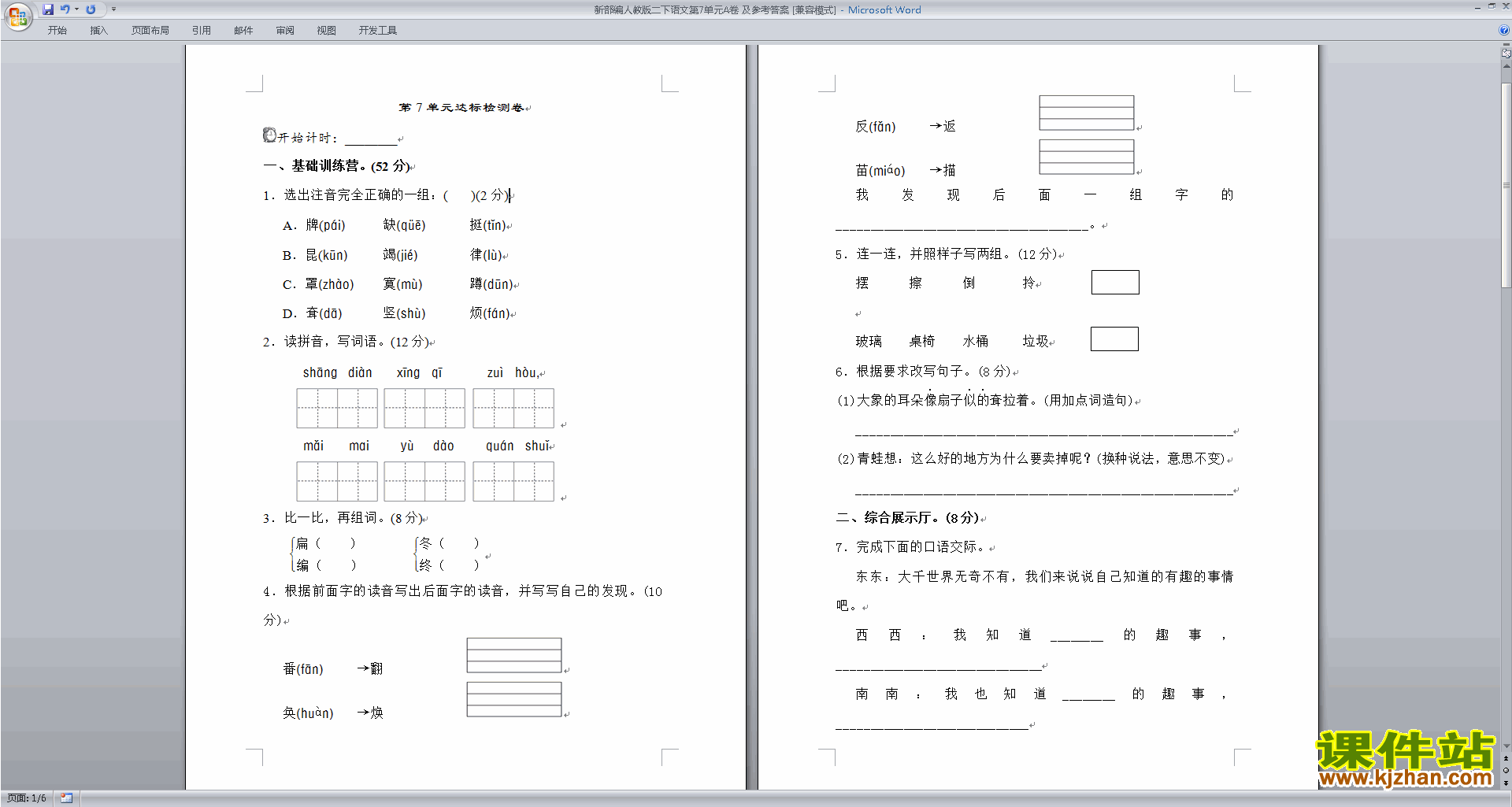Image resolution: width=1512 pixels, height=807 pixels.
Task: Click the heading 二、综合展示厅。(8分)
Action: coord(907,517)
